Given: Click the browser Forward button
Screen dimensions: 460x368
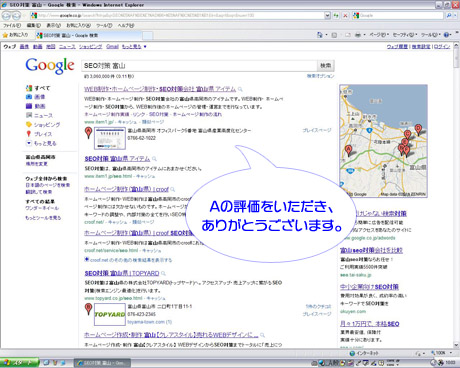Looking at the screenshot, I should pyautogui.click(x=16, y=16).
